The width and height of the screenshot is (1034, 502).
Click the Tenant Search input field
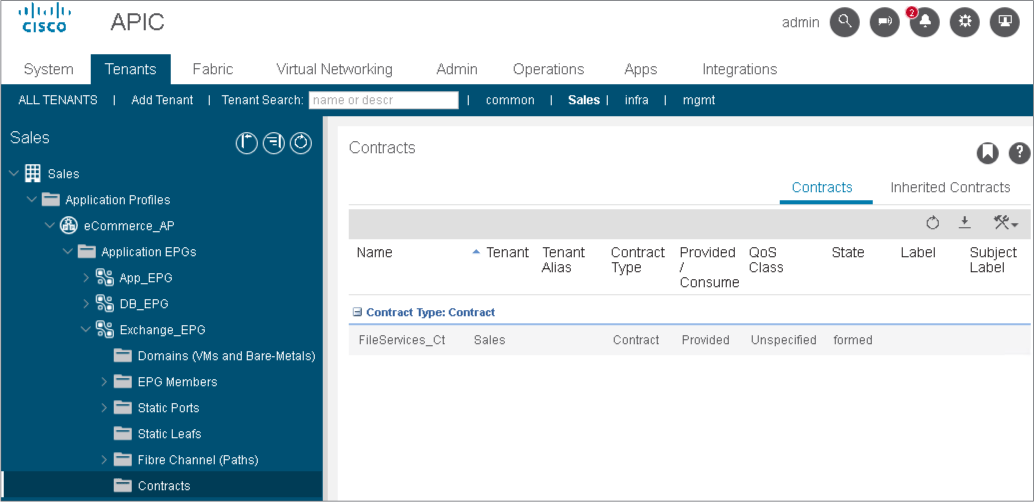click(x=383, y=100)
